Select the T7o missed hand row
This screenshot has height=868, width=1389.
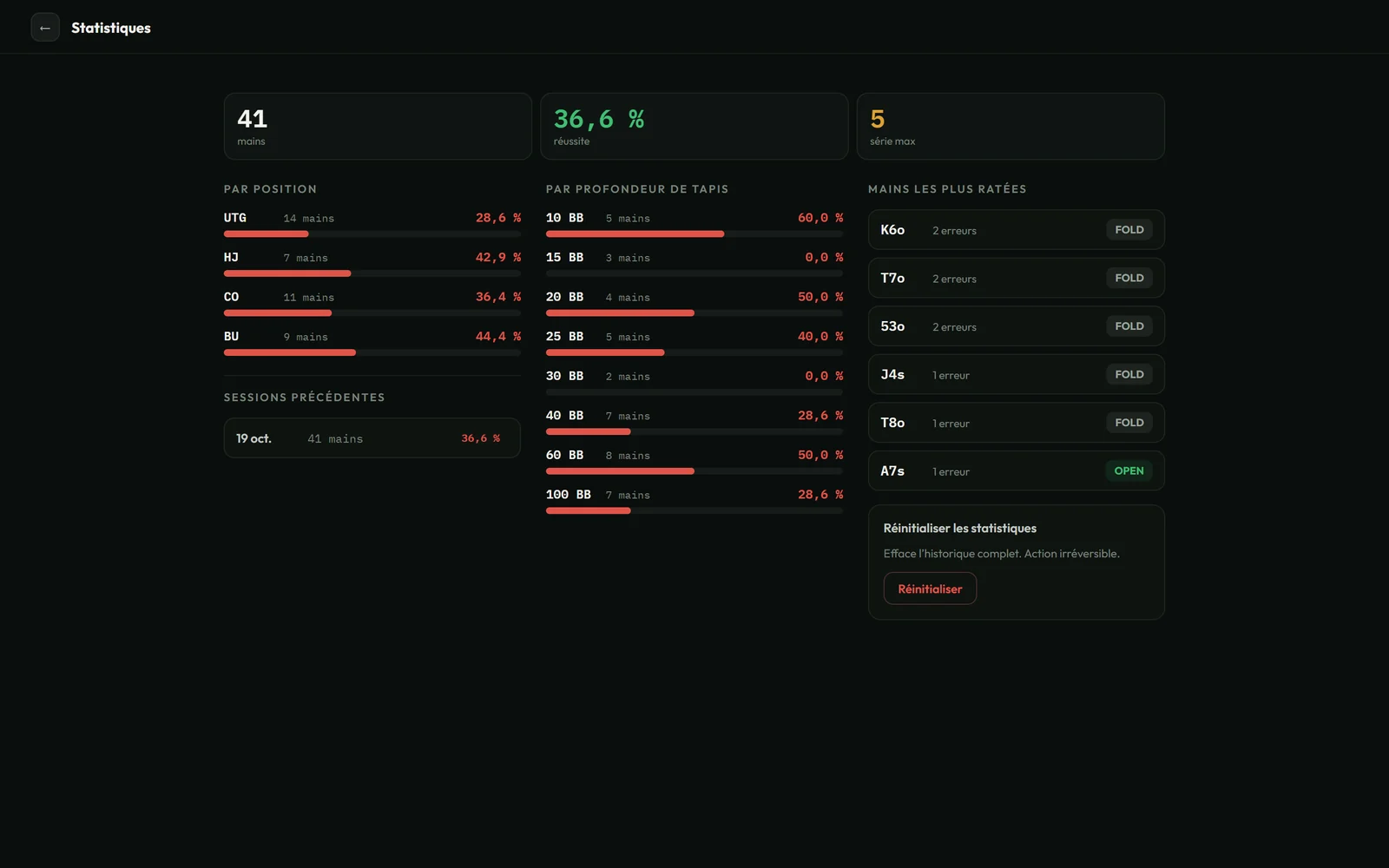(x=1017, y=278)
